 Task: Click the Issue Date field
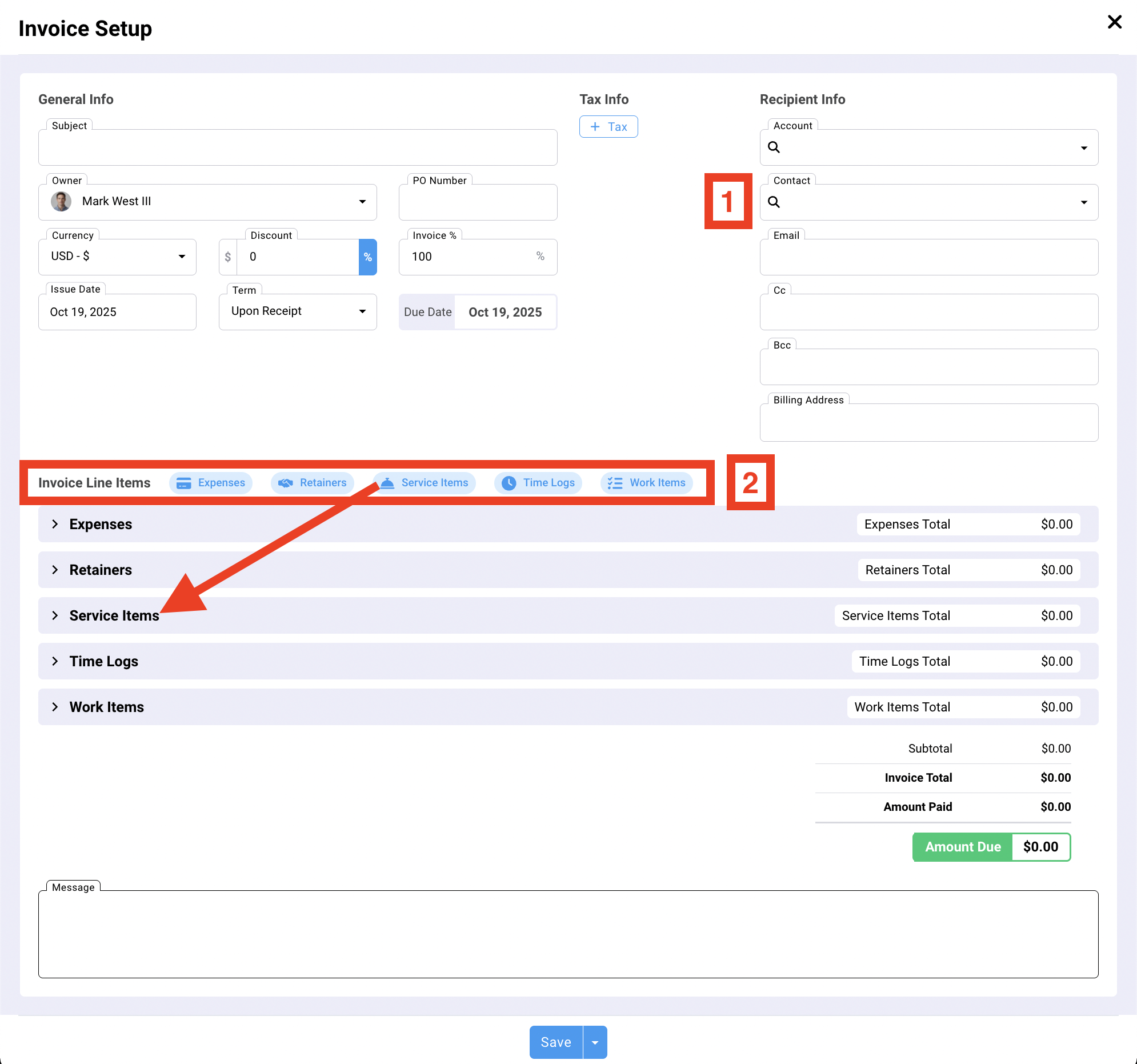click(117, 313)
